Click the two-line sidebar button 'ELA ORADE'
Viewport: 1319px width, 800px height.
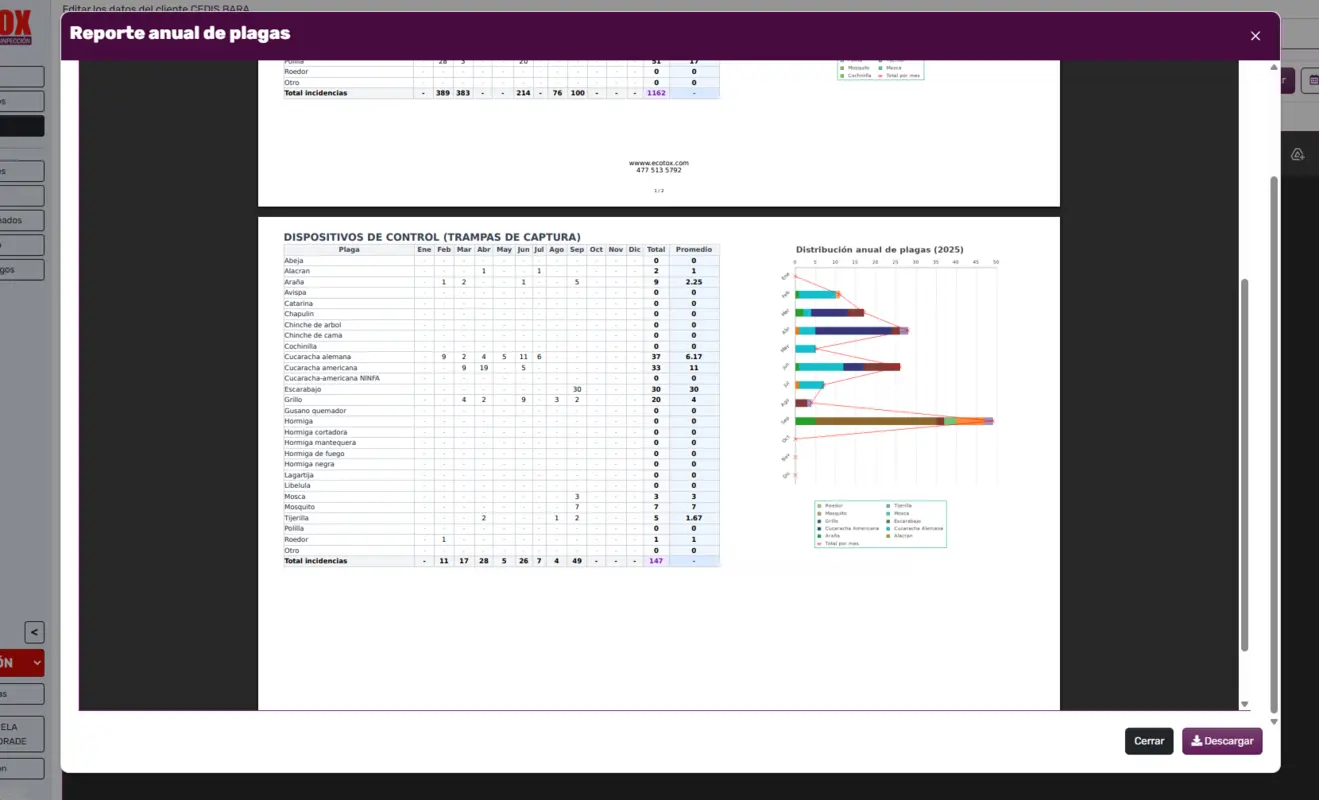22,734
